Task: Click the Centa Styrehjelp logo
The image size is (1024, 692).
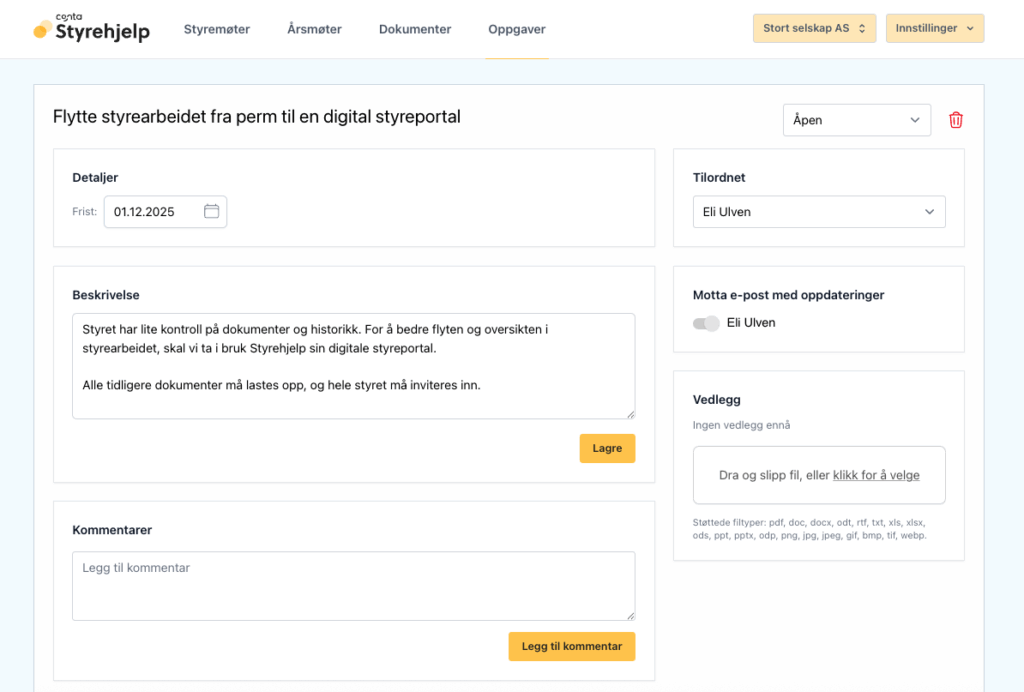Action: pyautogui.click(x=91, y=29)
